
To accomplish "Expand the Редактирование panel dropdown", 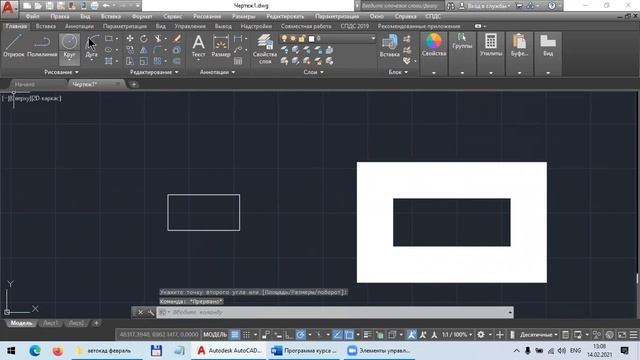I will click(154, 72).
